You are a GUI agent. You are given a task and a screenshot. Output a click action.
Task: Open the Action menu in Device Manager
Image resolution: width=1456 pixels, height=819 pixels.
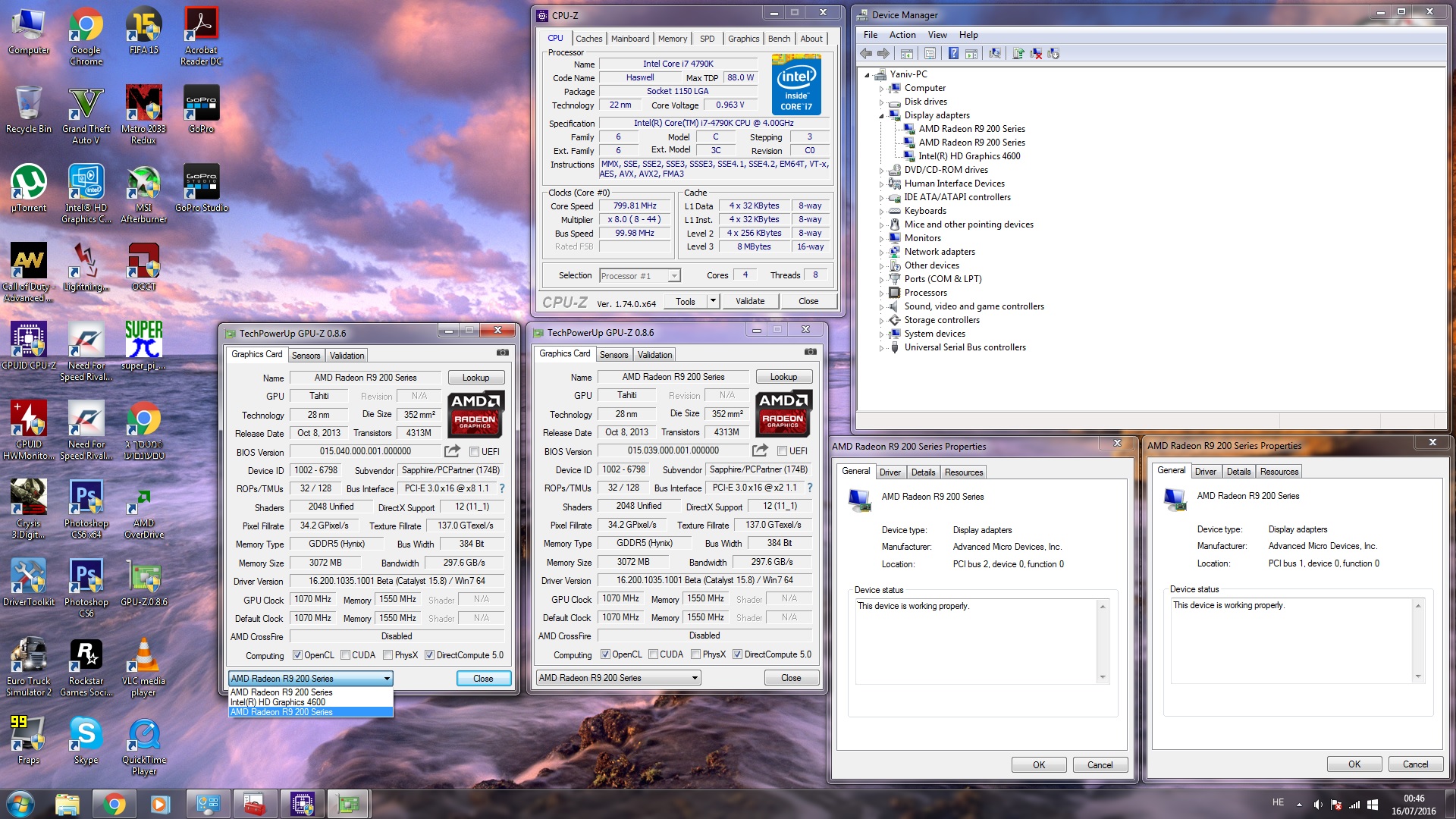(902, 35)
